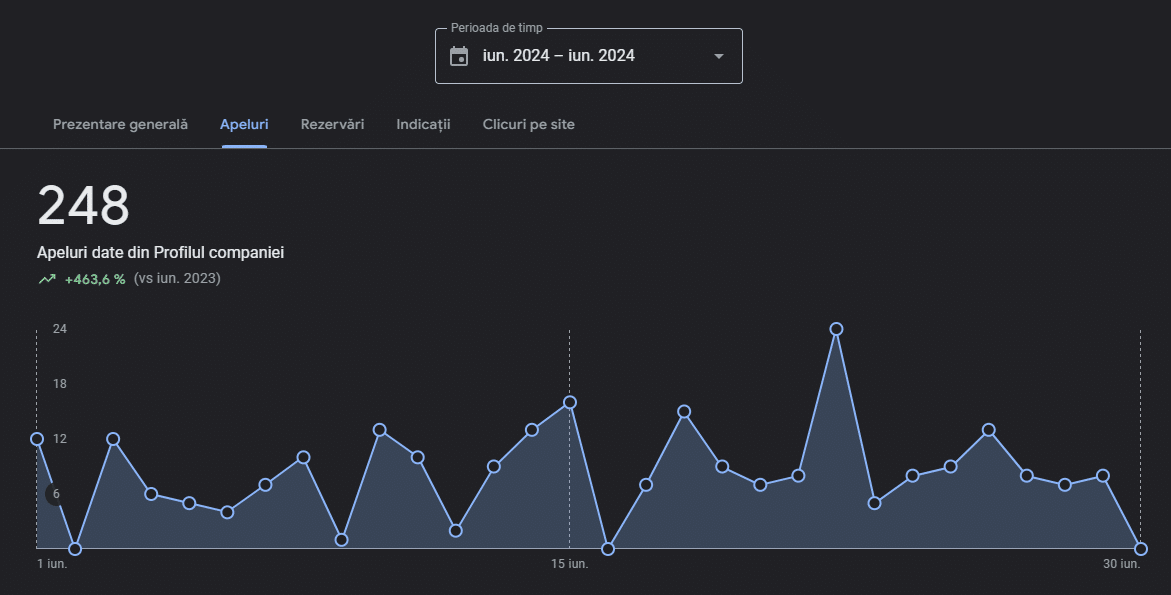The height and width of the screenshot is (595, 1171).
Task: Click the 15 iun. x-axis label
Action: pyautogui.click(x=570, y=564)
